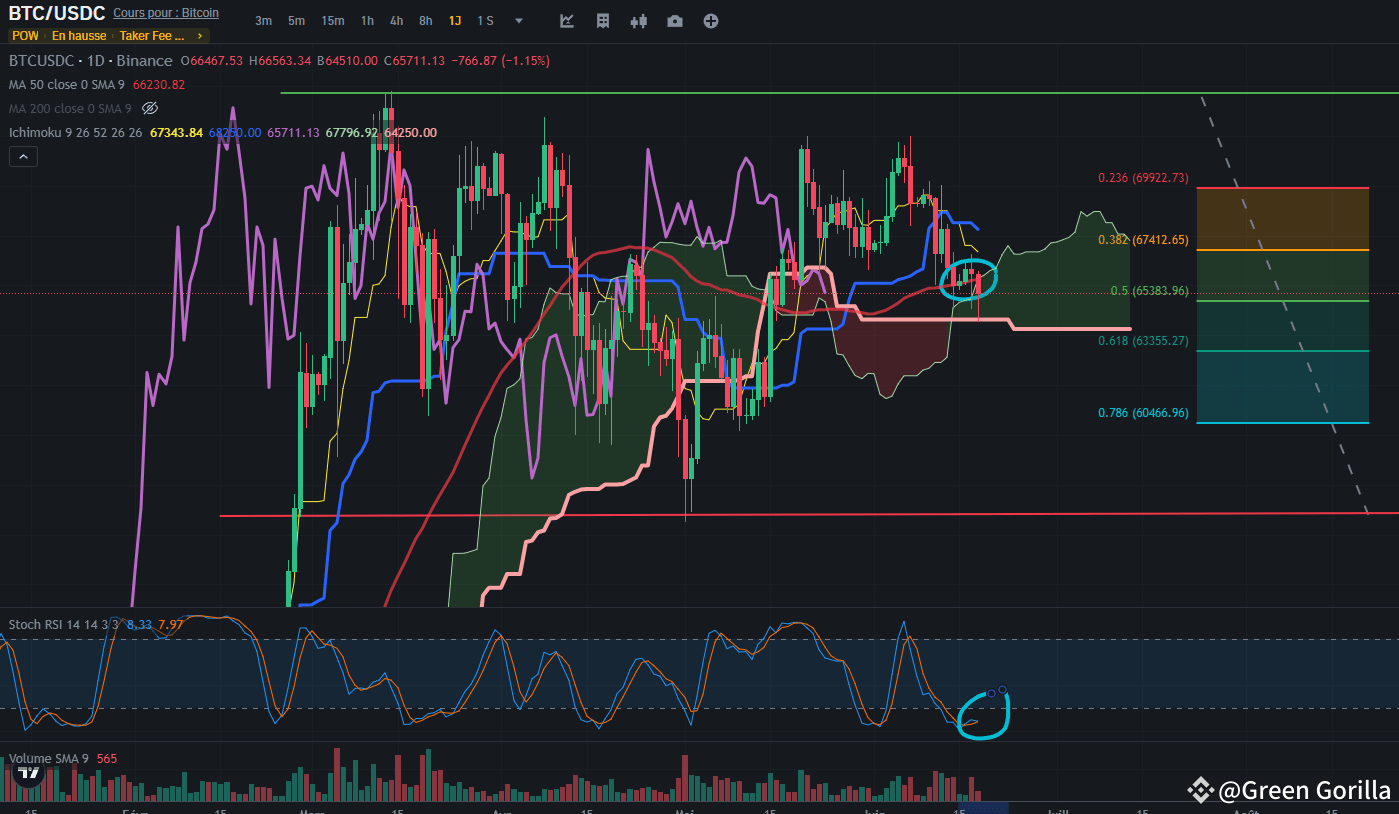Take a chart snapshot with camera icon
This screenshot has width=1399, height=814.
coord(675,21)
